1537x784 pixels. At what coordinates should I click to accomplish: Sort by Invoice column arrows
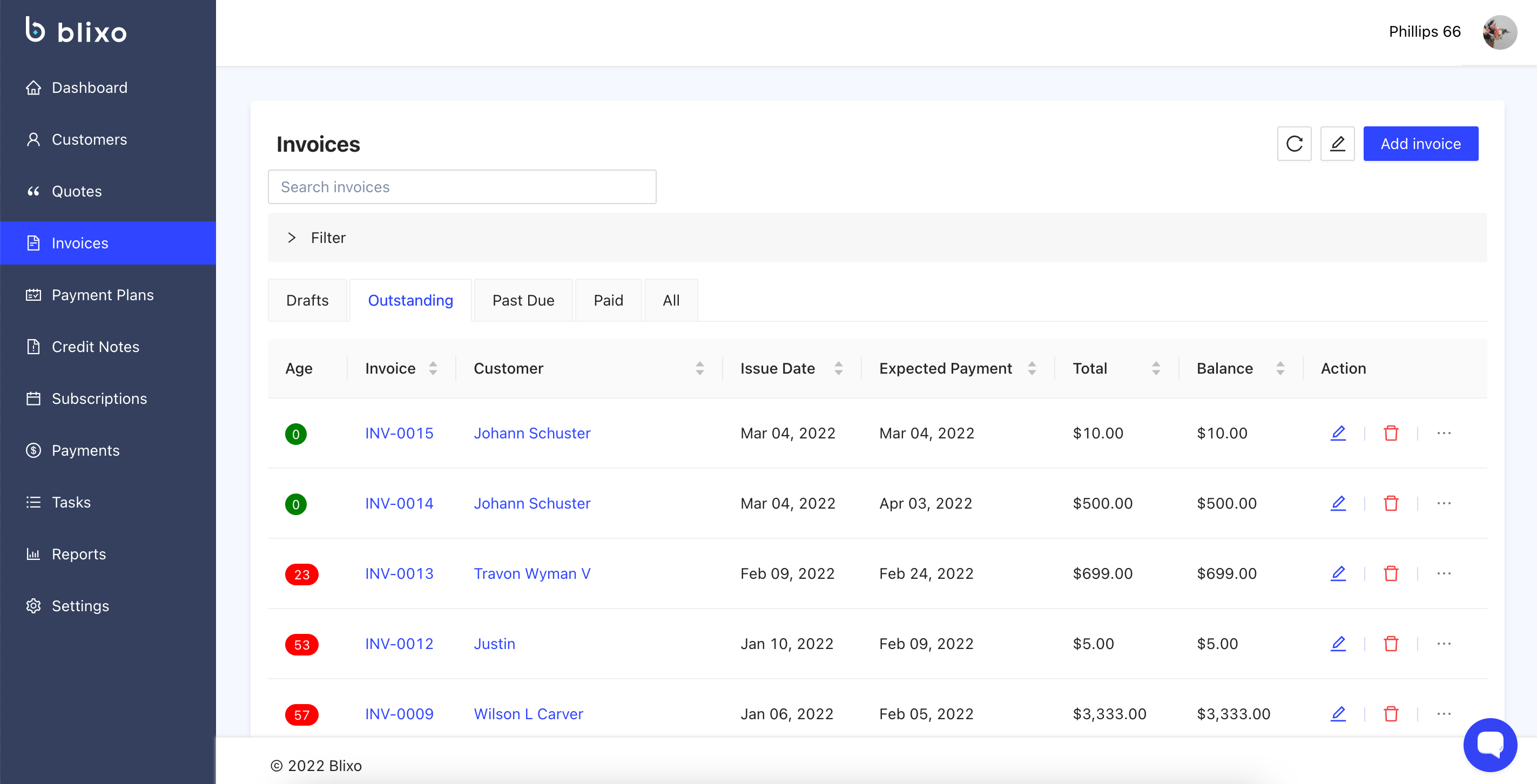pos(433,368)
